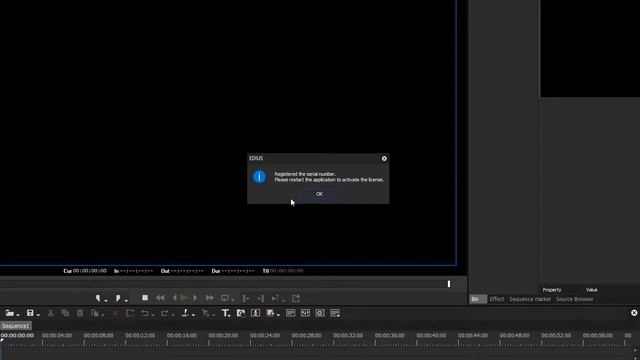
Task: Open the Export icon in the player
Action: point(296,298)
